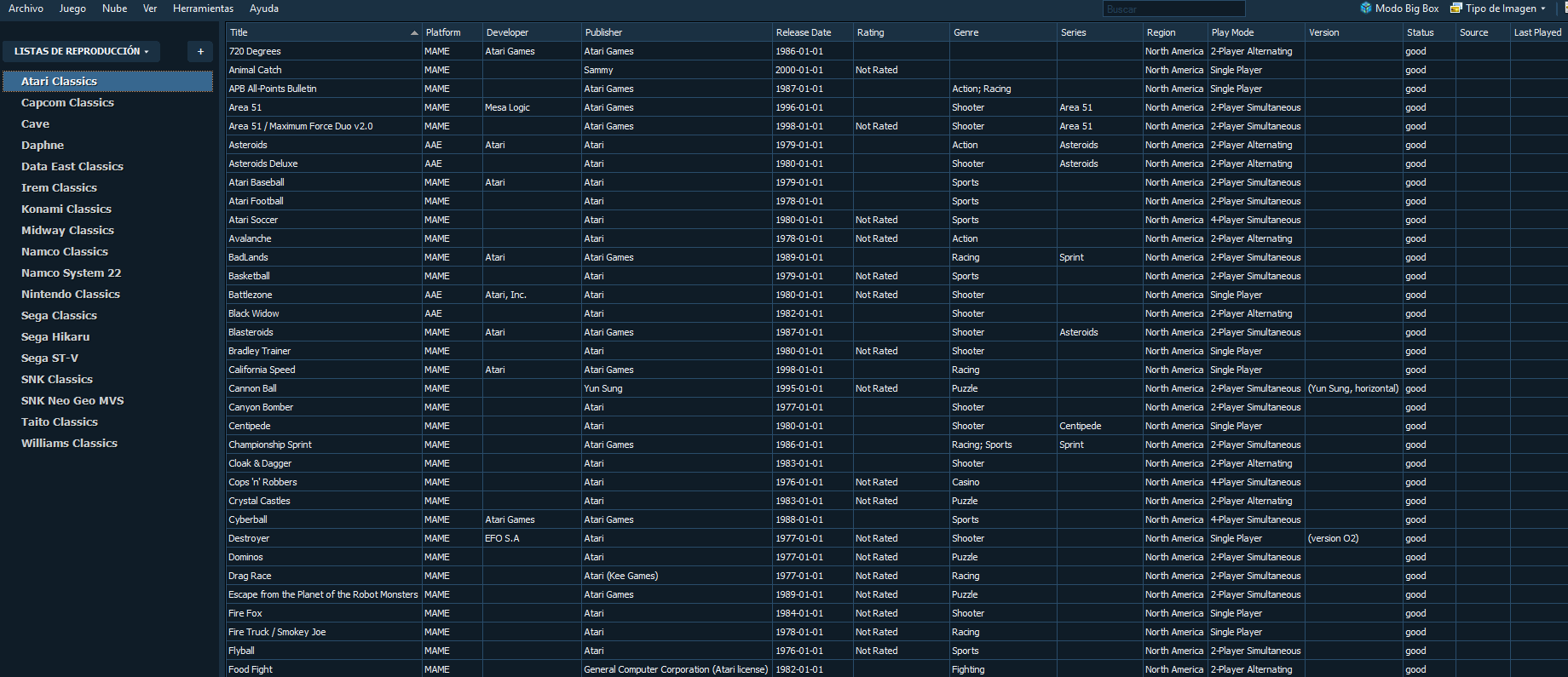The height and width of the screenshot is (677, 1568).
Task: Sort by the Source column header
Action: (x=1483, y=32)
